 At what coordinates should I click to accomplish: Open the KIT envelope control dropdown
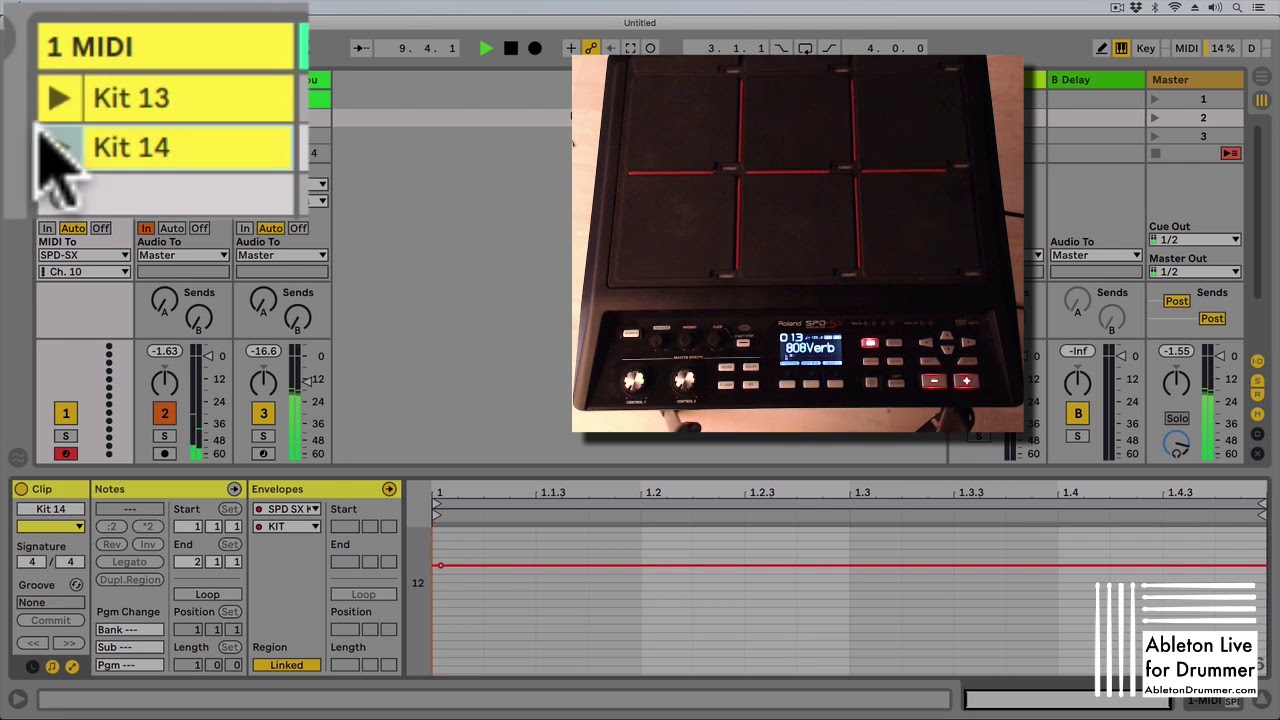(287, 526)
